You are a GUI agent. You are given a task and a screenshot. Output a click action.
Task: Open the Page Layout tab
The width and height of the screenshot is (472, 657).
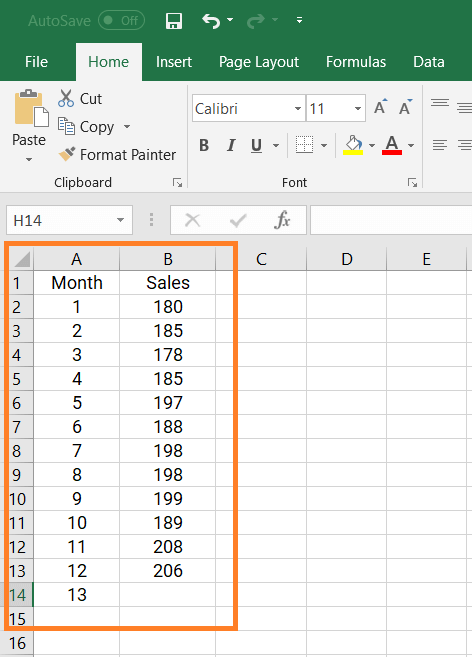(259, 62)
